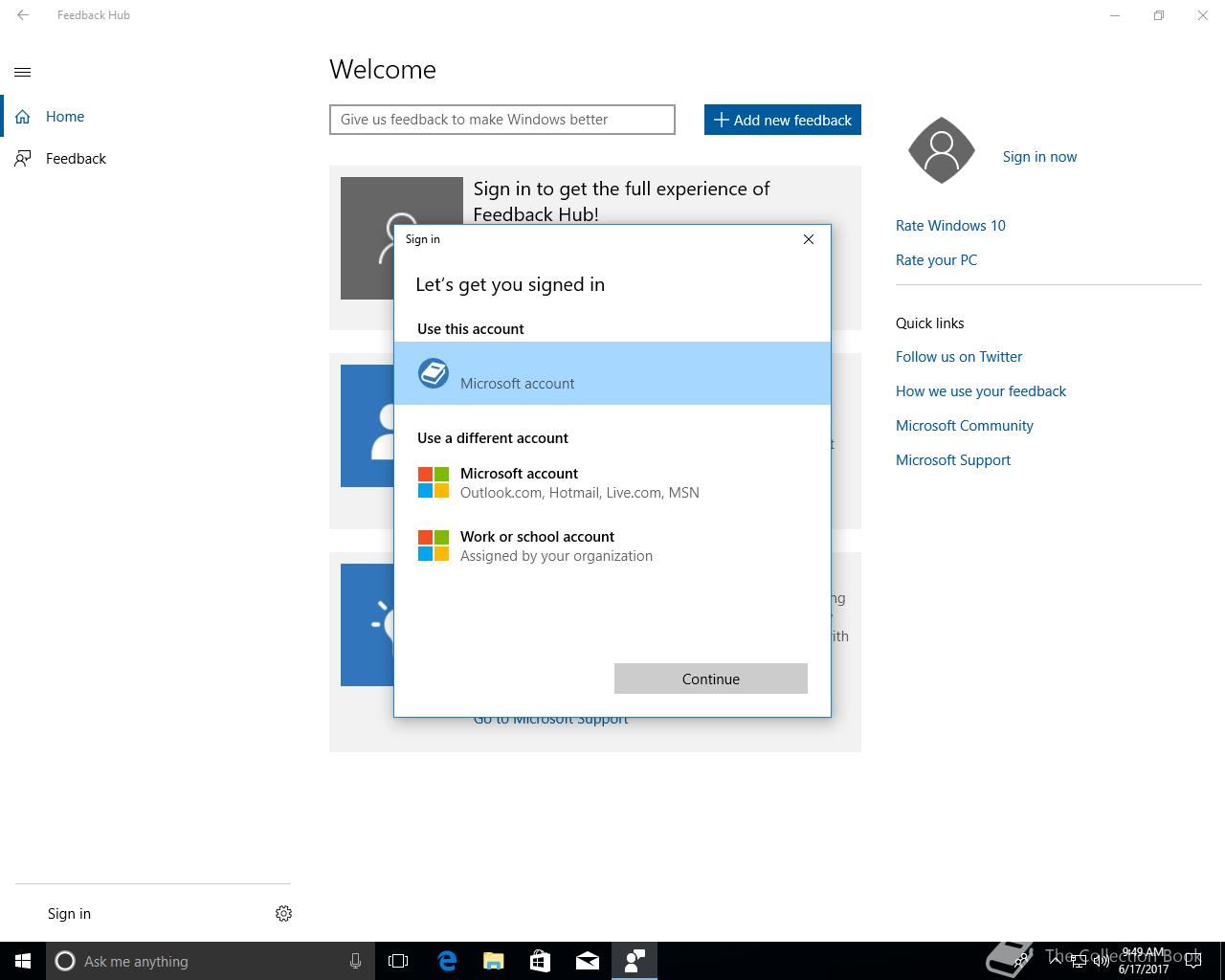Open Rate your PC link

(x=936, y=260)
